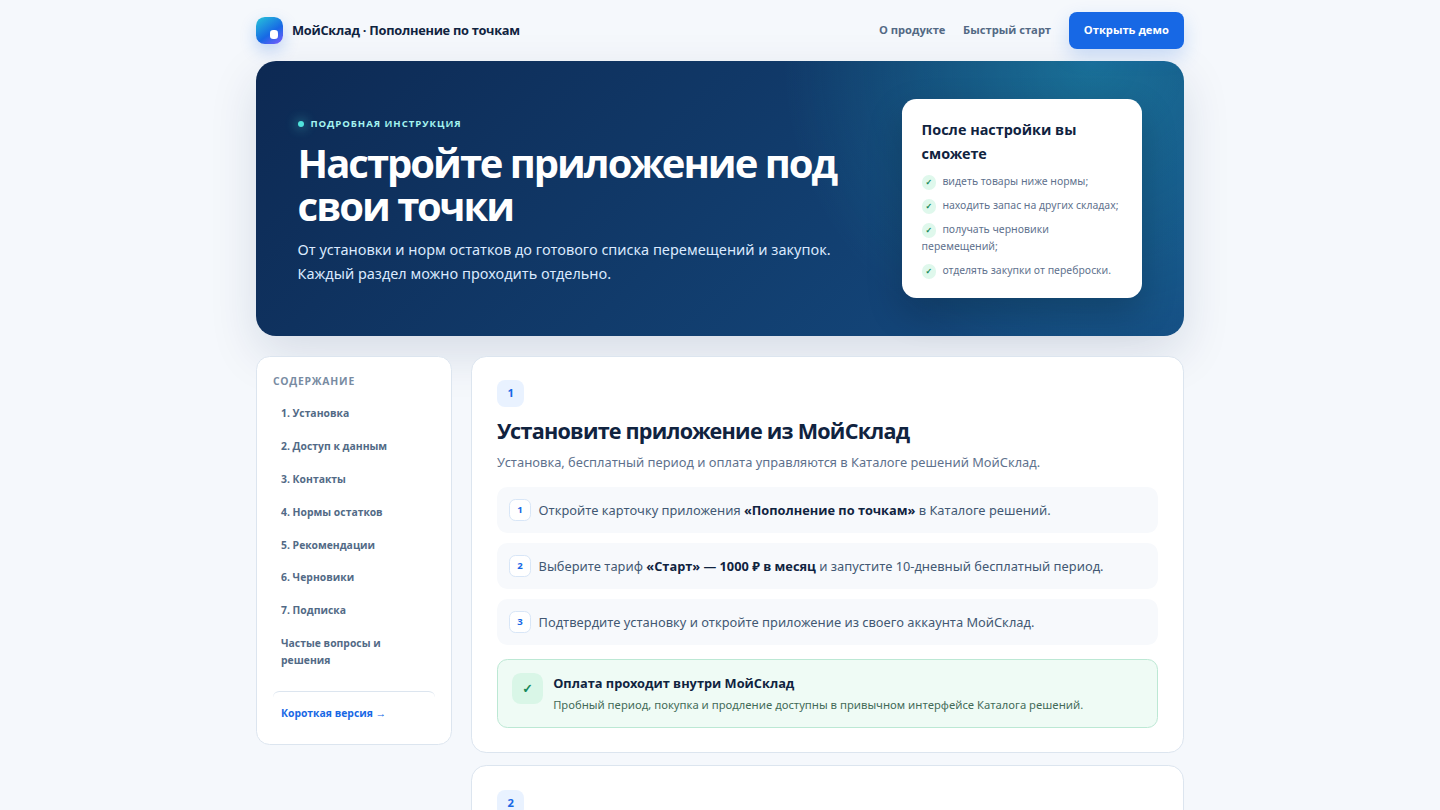Click bold text '«Пополнение по точкам»' in step 1
Viewport: 1440px width, 810px height.
(830, 510)
